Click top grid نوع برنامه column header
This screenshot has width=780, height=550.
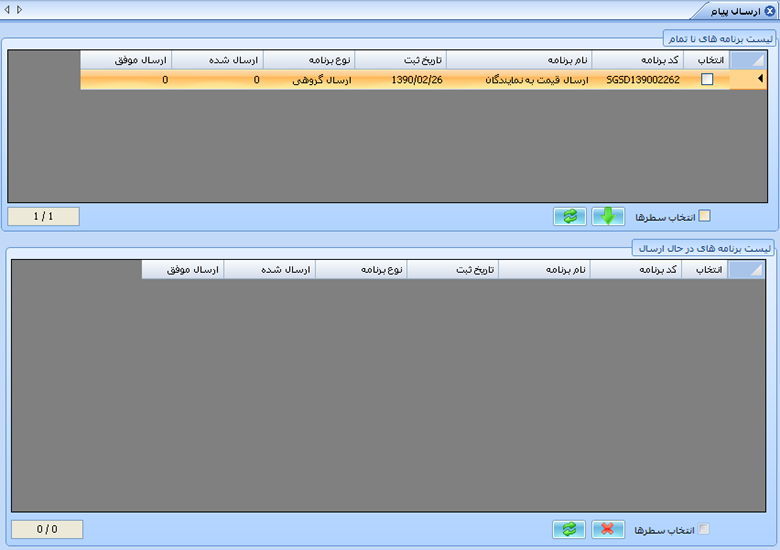click(309, 60)
